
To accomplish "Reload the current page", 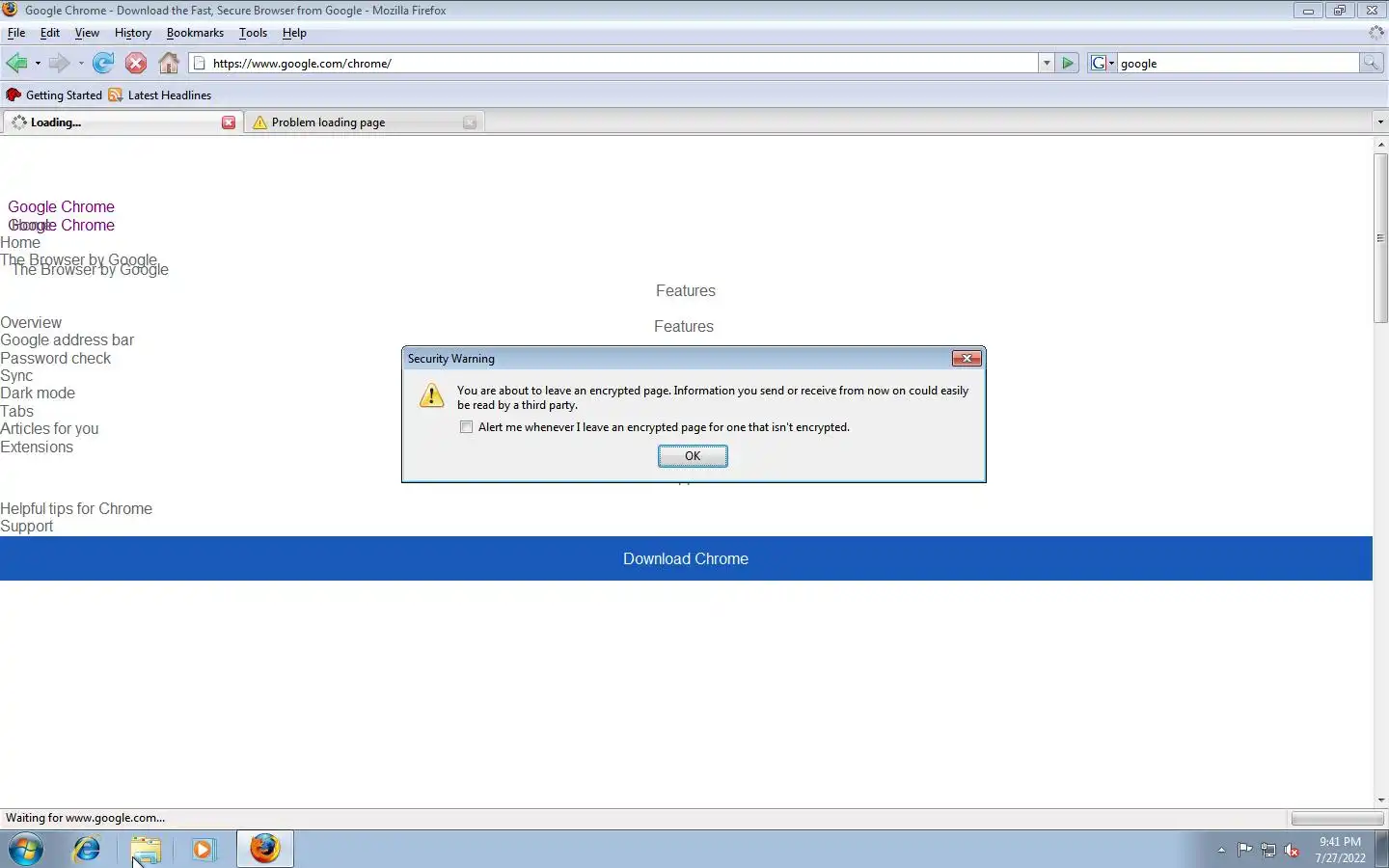I will (x=103, y=64).
